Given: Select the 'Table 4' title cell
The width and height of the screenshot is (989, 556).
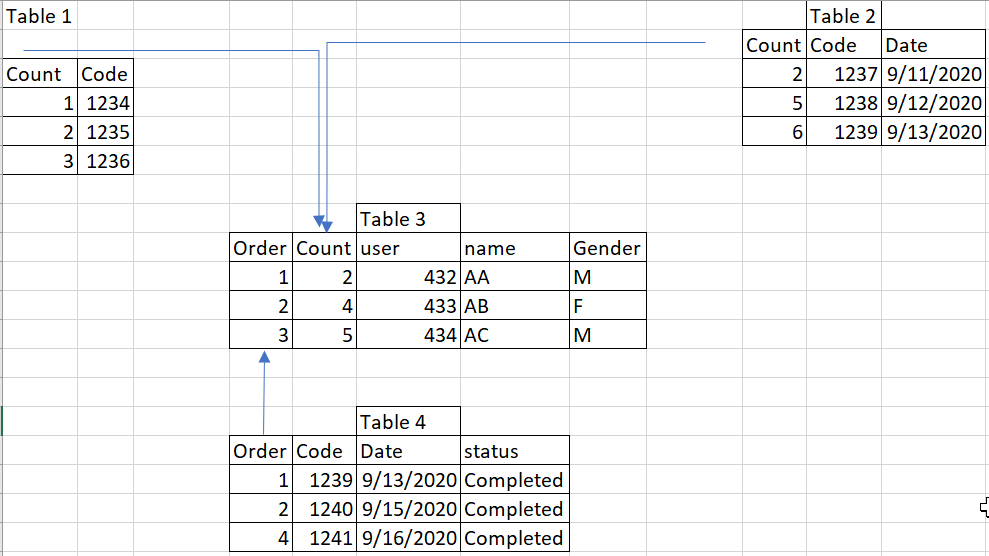Looking at the screenshot, I should point(408,422).
